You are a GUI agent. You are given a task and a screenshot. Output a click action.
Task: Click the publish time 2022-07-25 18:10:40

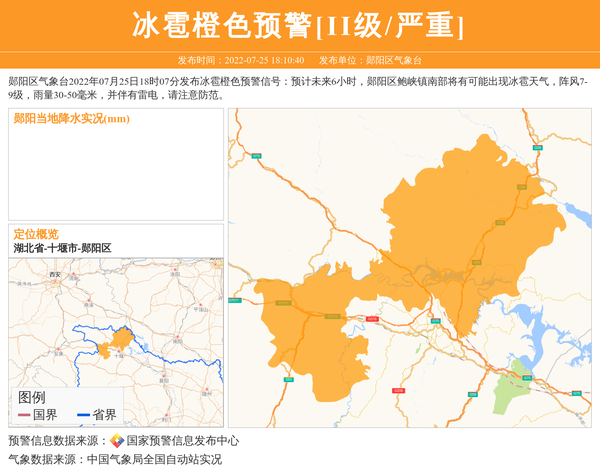[x=264, y=60]
